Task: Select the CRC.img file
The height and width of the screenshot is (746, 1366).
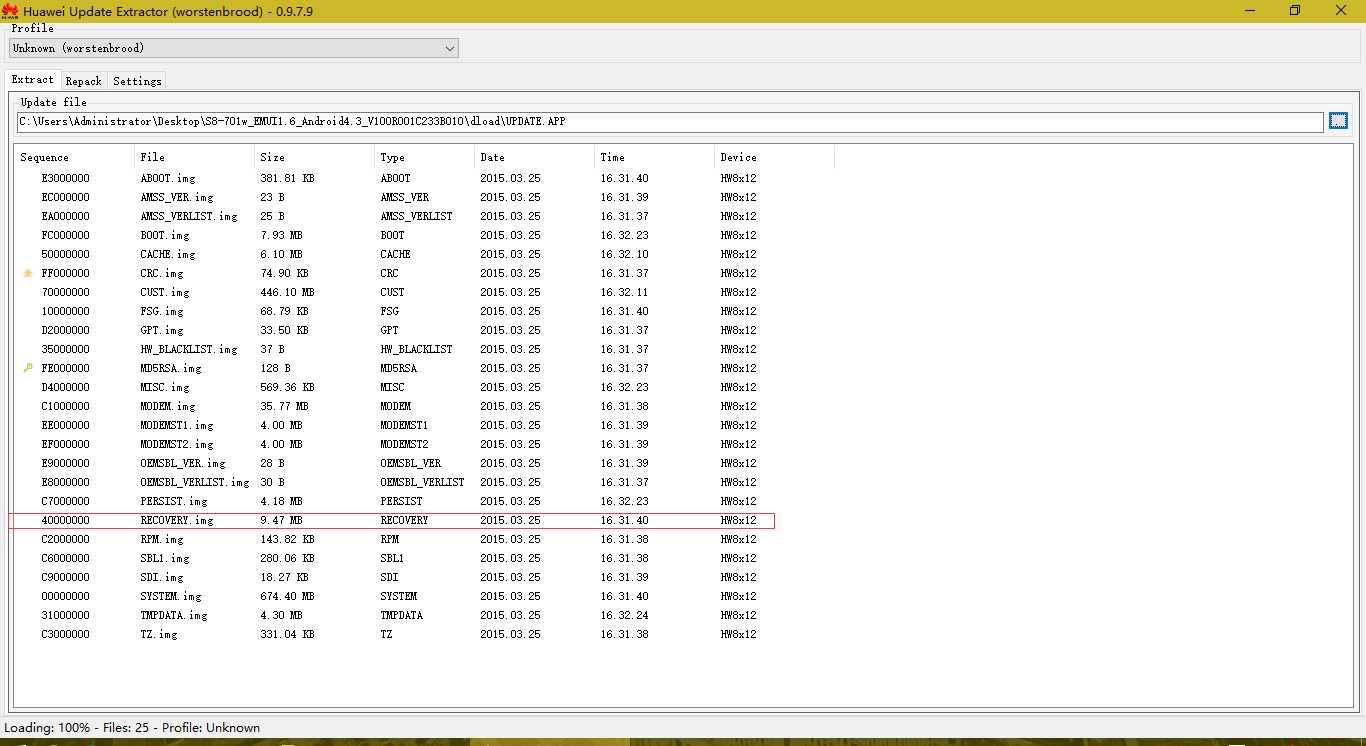Action: 162,273
